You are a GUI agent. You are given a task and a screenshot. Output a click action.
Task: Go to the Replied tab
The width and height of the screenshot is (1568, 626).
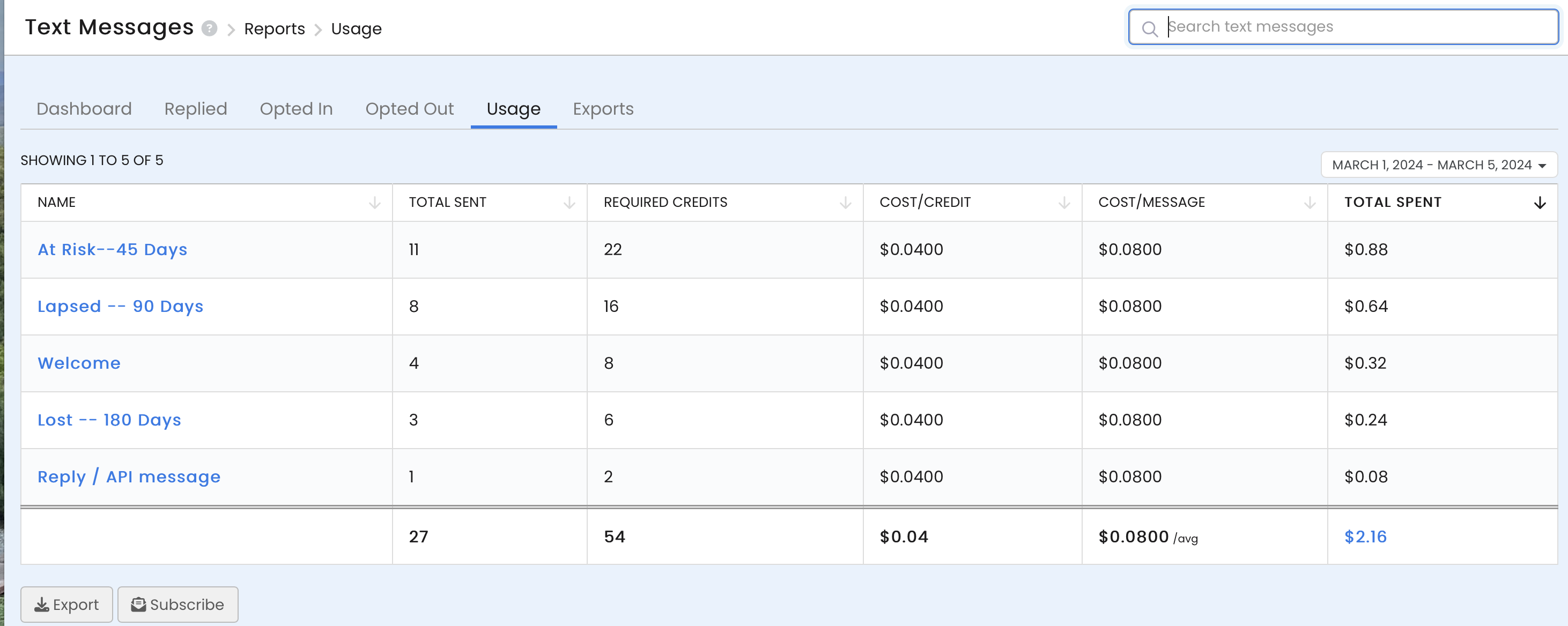(x=195, y=109)
